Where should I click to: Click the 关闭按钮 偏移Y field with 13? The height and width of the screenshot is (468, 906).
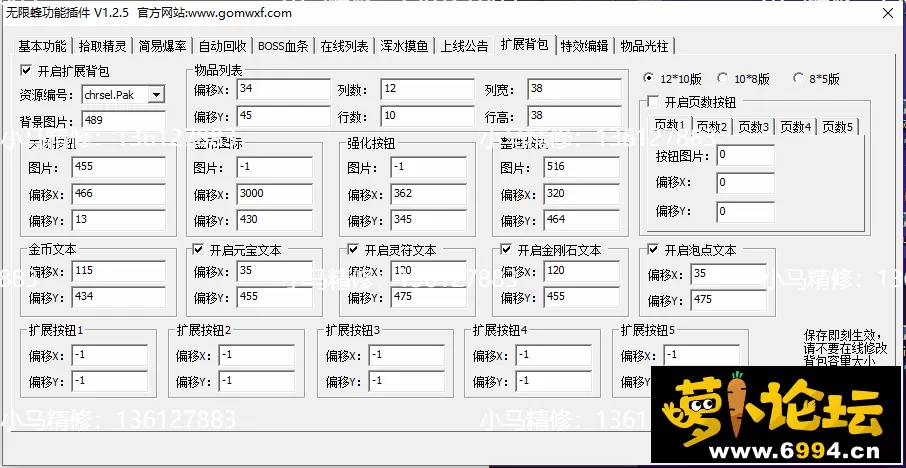[x=119, y=220]
